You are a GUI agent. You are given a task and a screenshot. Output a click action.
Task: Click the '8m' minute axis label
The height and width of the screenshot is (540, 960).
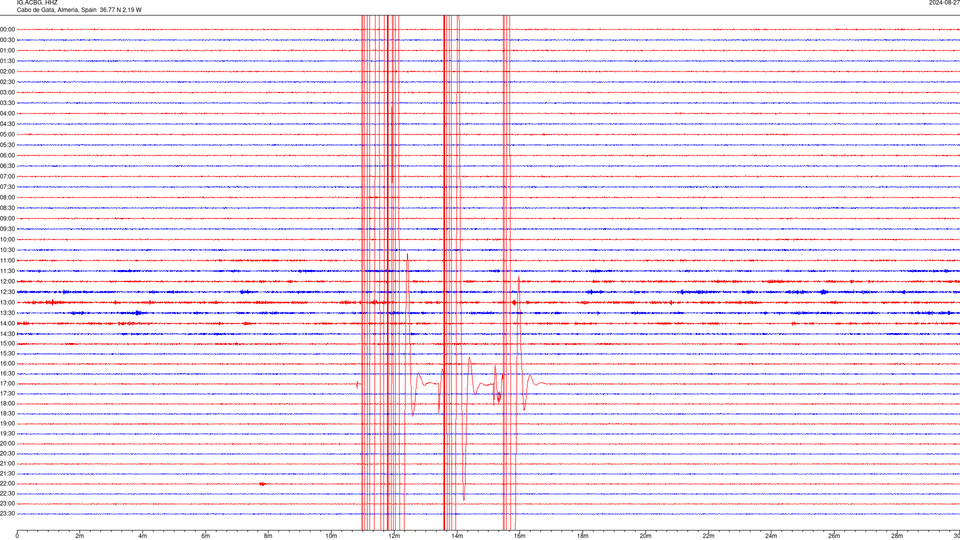[268, 536]
